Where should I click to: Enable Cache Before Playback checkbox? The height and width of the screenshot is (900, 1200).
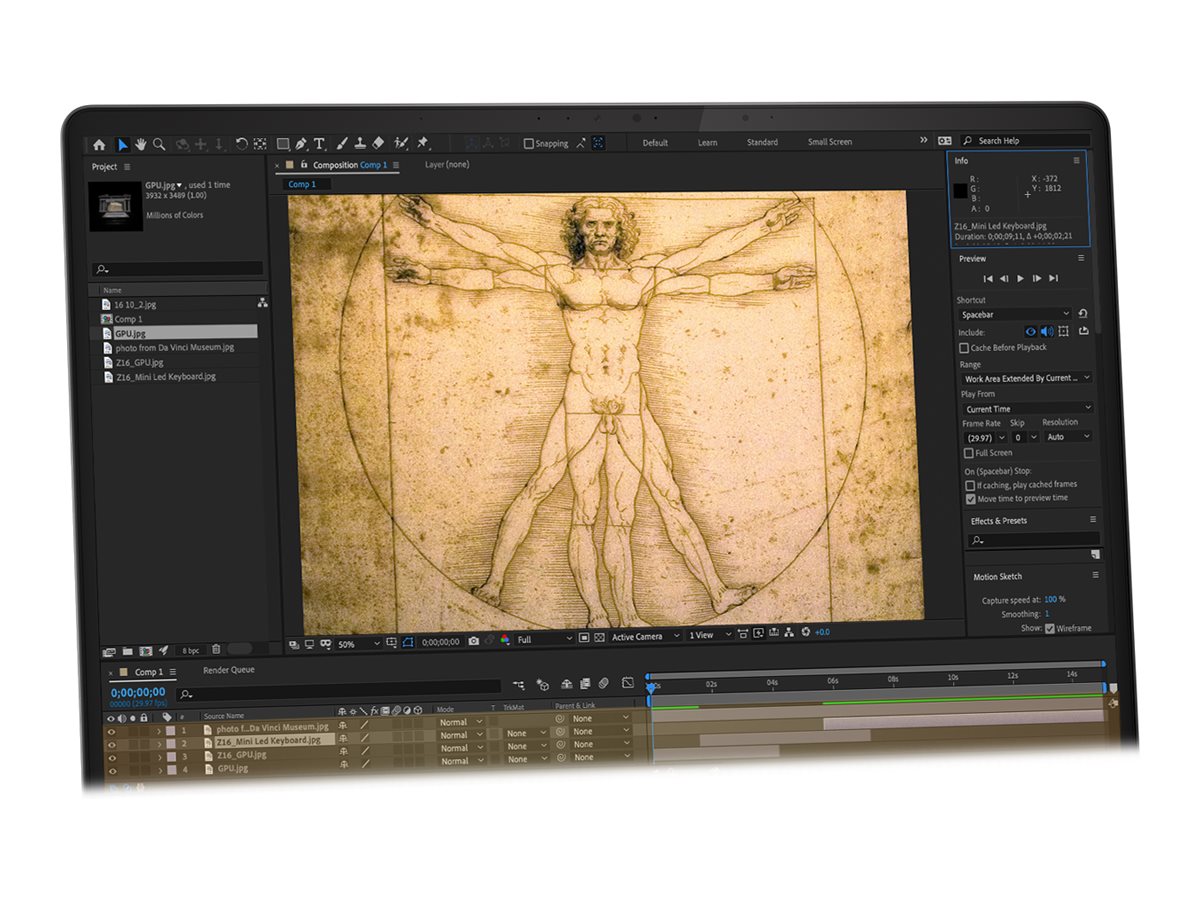(x=964, y=348)
